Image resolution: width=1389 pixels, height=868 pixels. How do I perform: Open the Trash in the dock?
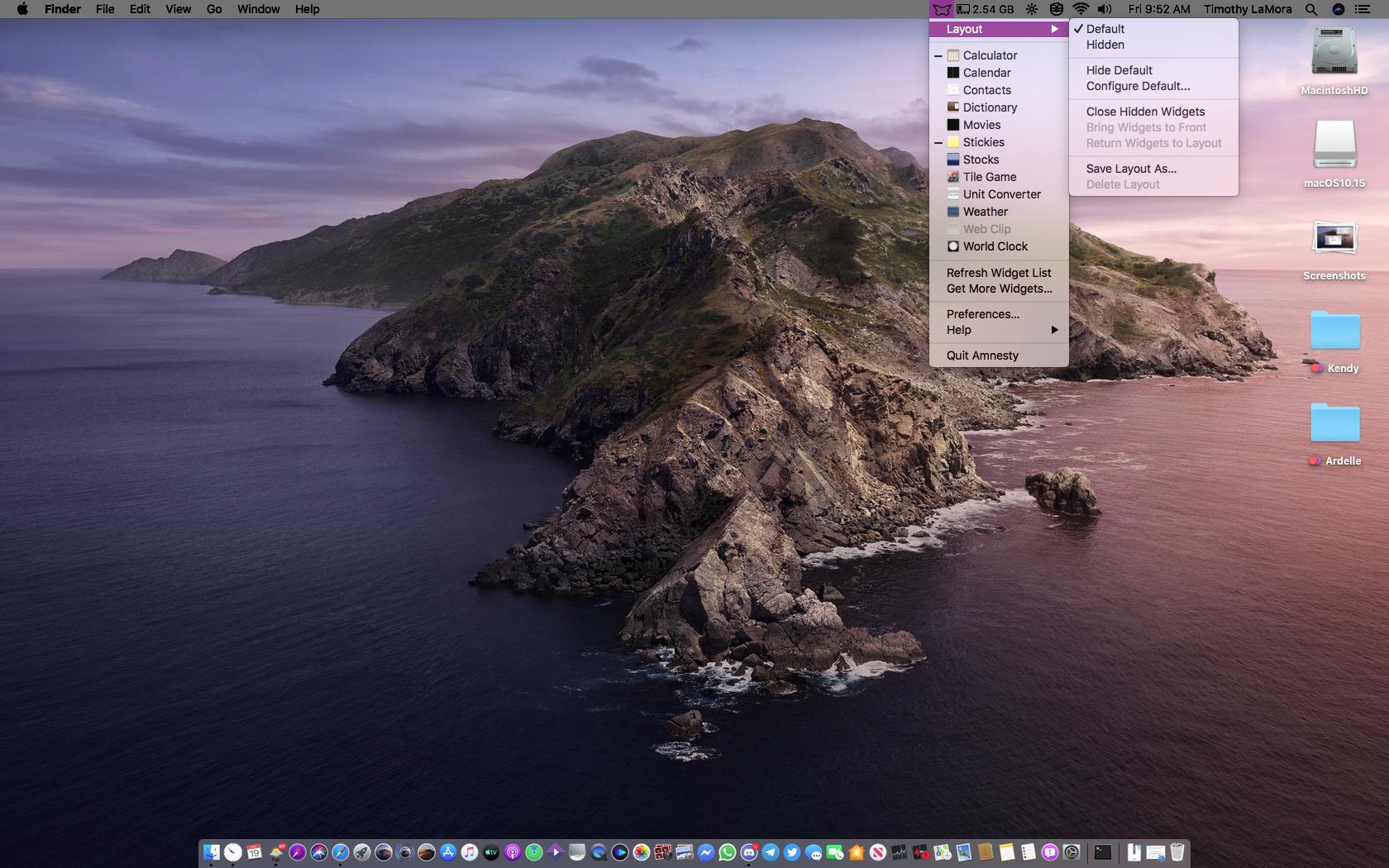(x=1177, y=852)
